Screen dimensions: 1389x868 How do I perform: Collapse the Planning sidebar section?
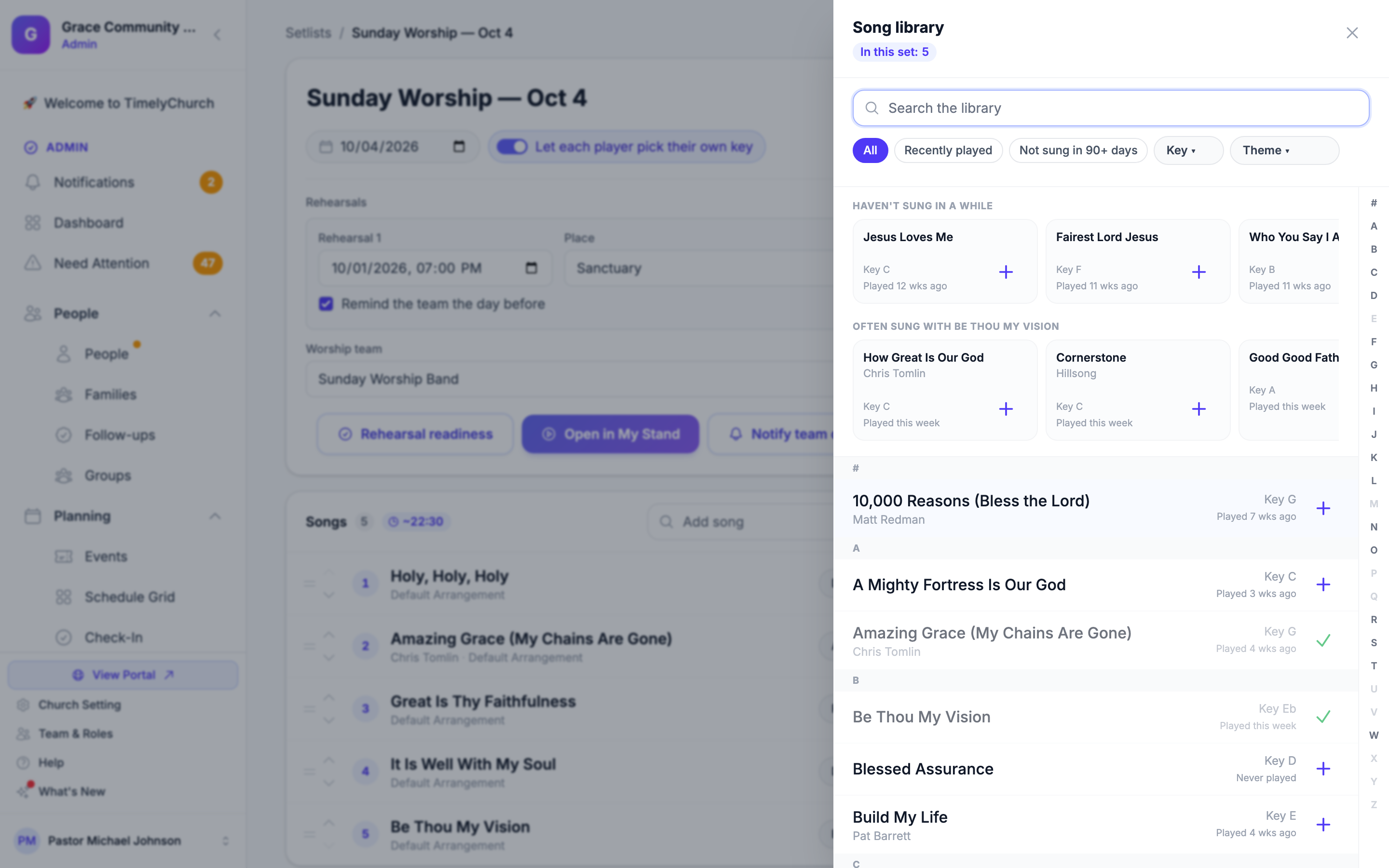215,516
